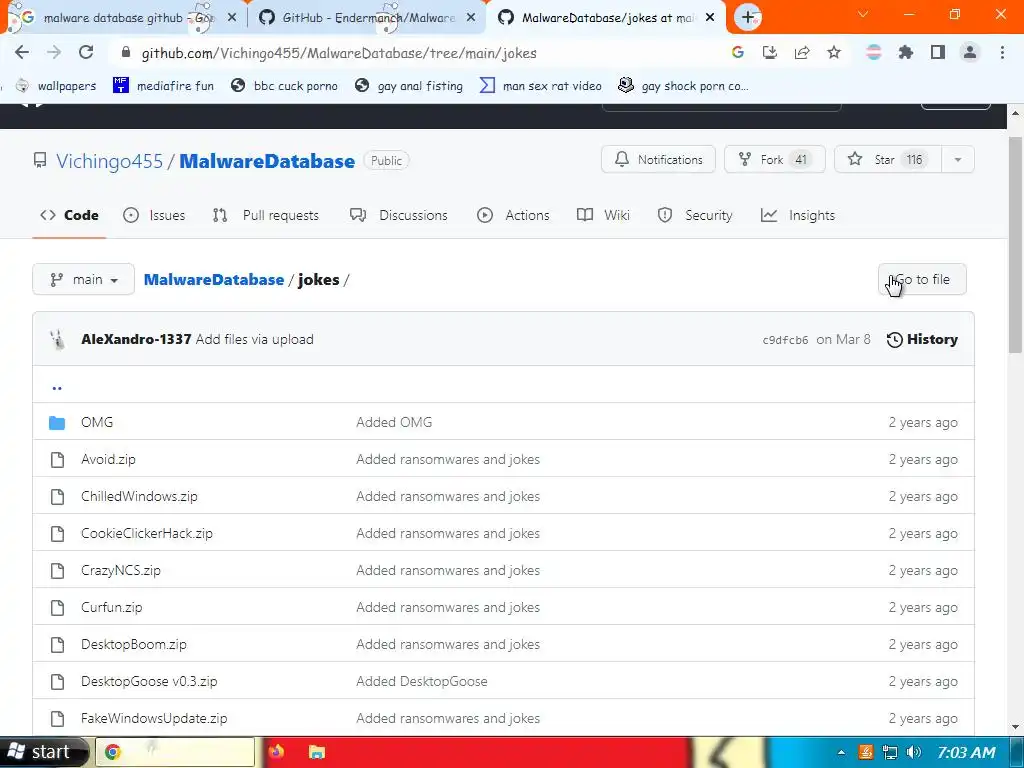Click the folder icon beside OMG

[57, 423]
